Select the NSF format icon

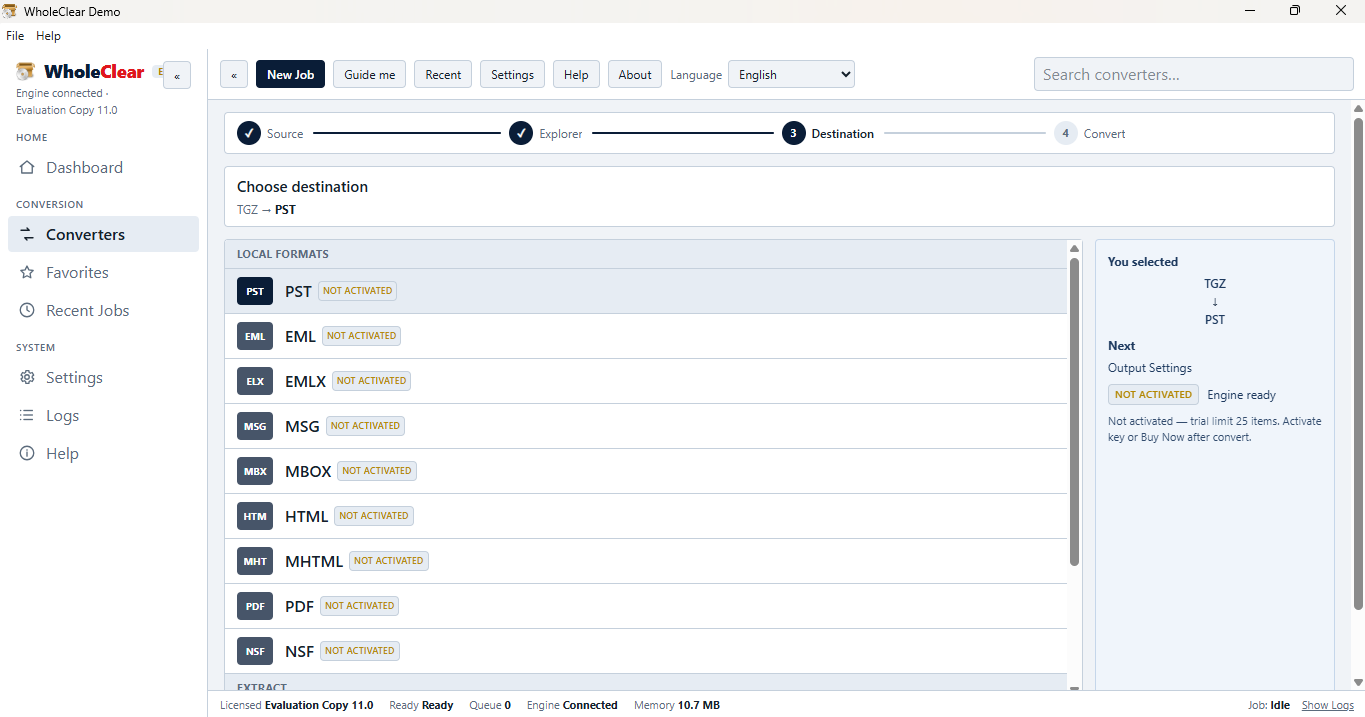coord(255,651)
